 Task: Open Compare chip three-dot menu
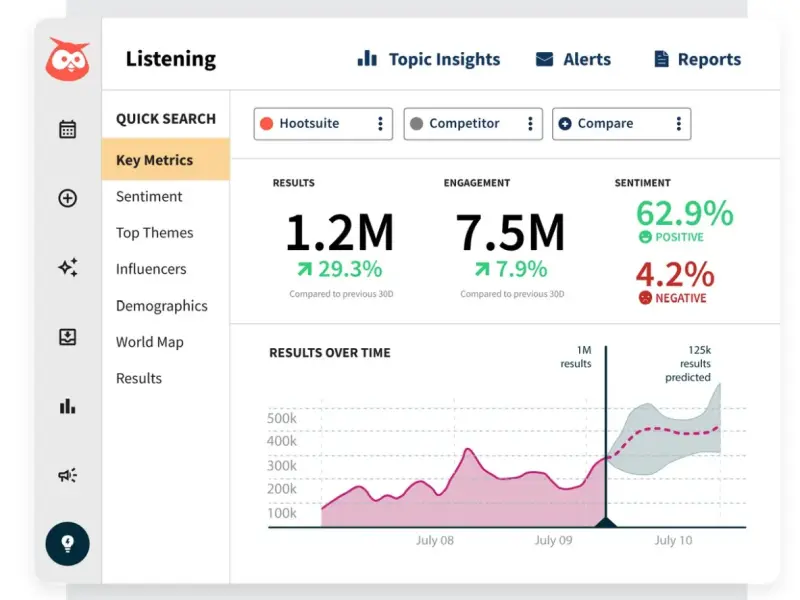click(678, 124)
